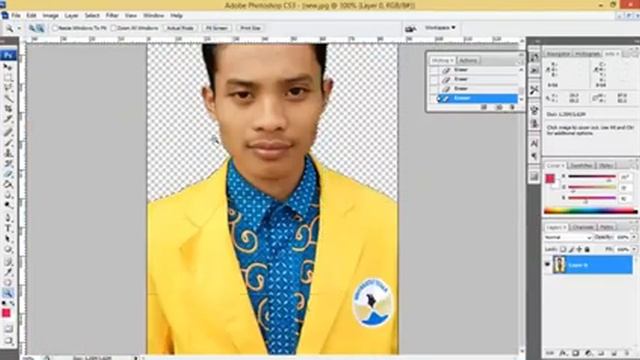Click the red foreground color in Color panel
Screen dimensions: 640x360
click(550, 178)
